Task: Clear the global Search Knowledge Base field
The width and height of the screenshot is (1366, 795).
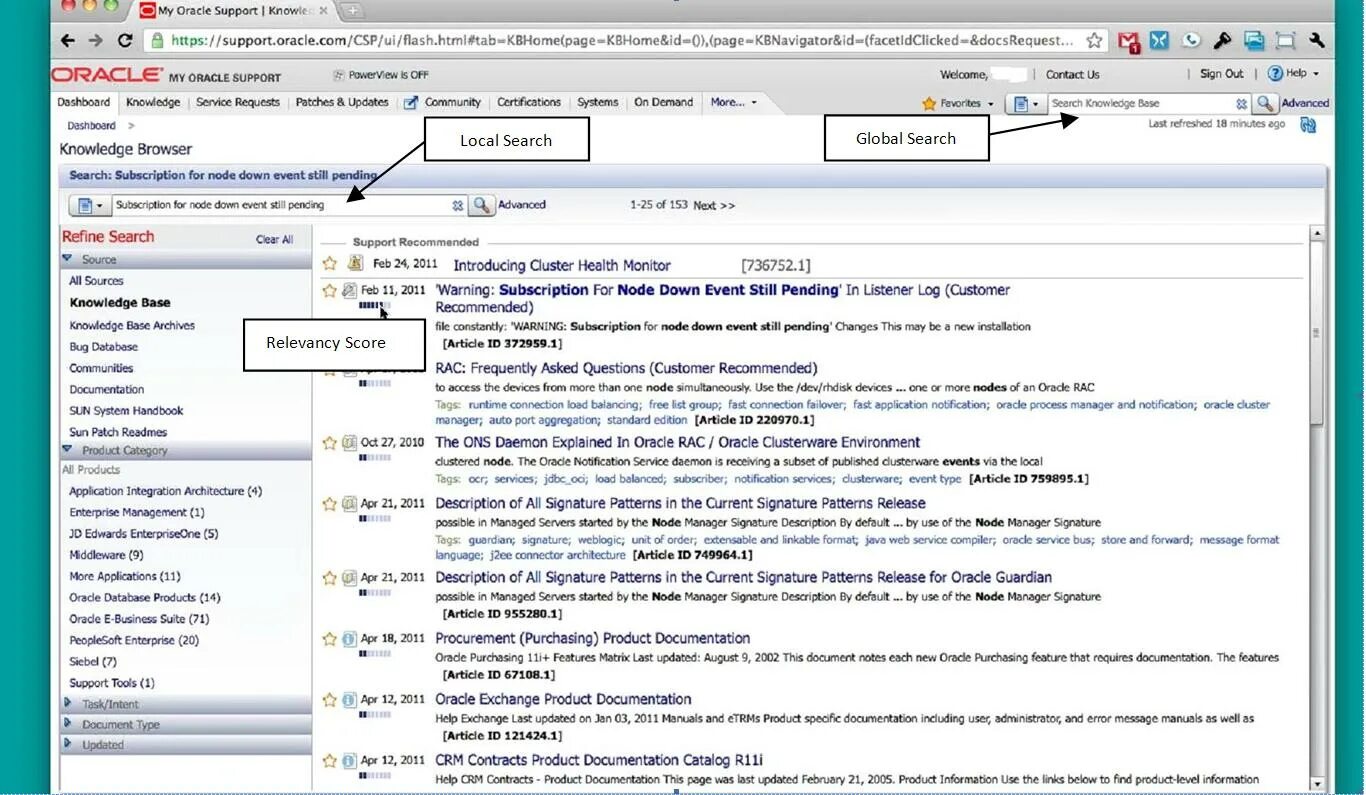Action: pyautogui.click(x=1241, y=103)
